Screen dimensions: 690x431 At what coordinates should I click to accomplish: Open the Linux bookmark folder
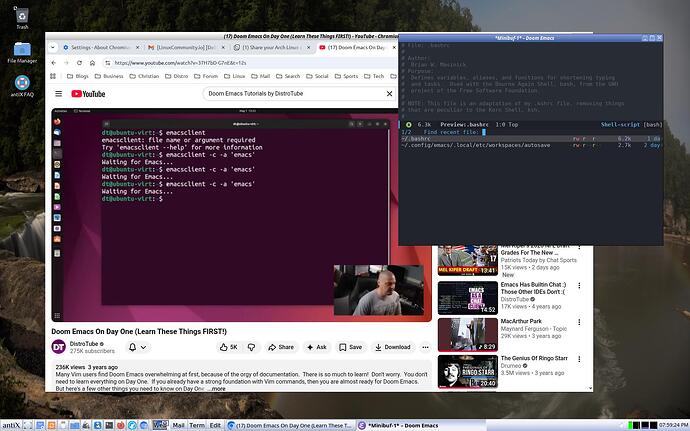234,76
